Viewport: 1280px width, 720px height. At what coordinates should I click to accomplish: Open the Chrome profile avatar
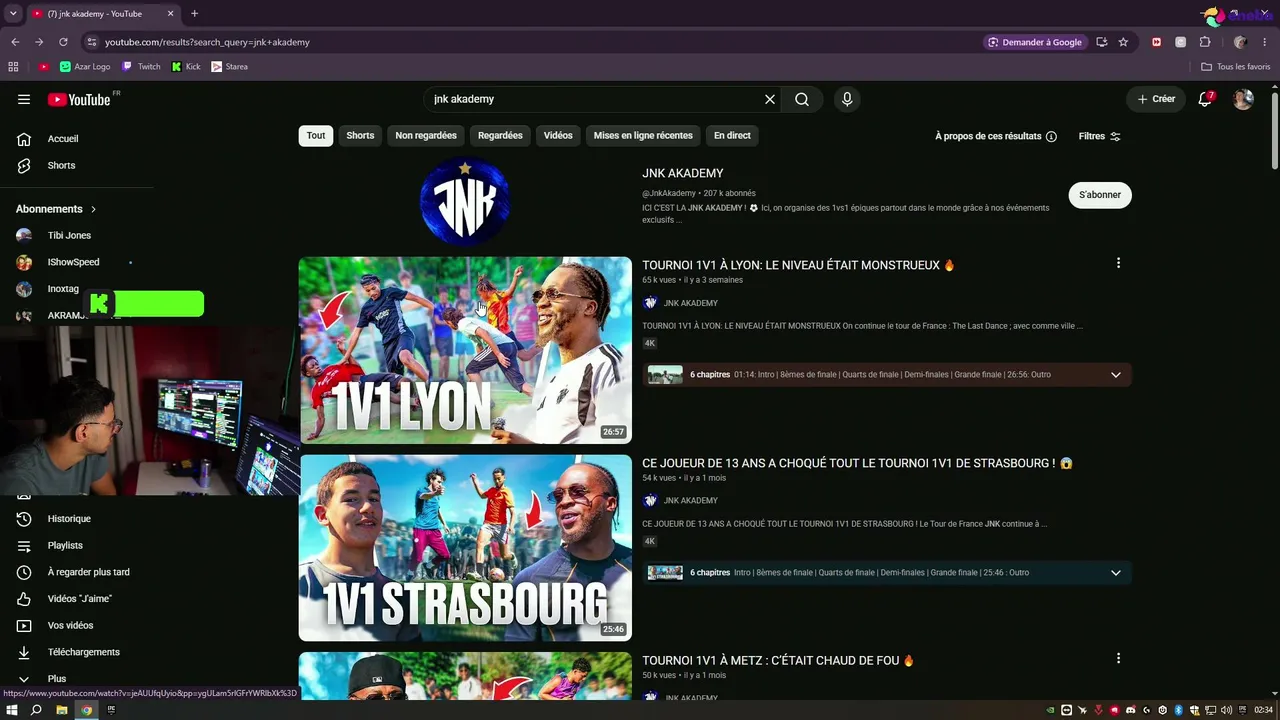pyautogui.click(x=1240, y=42)
